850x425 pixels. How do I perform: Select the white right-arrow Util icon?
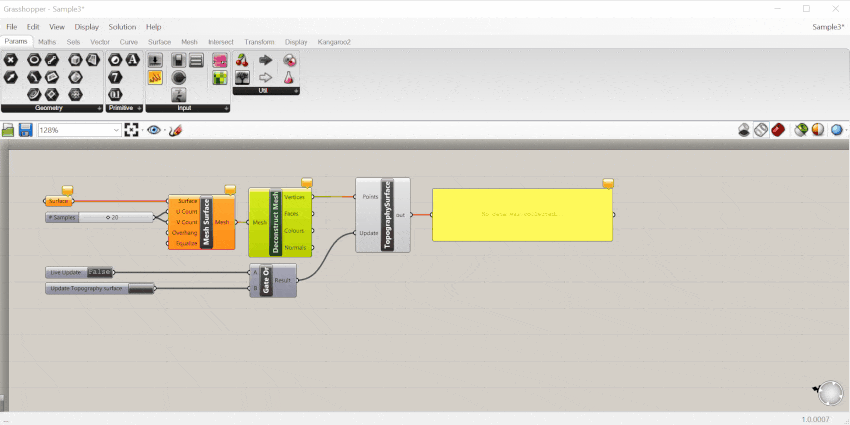click(x=266, y=78)
